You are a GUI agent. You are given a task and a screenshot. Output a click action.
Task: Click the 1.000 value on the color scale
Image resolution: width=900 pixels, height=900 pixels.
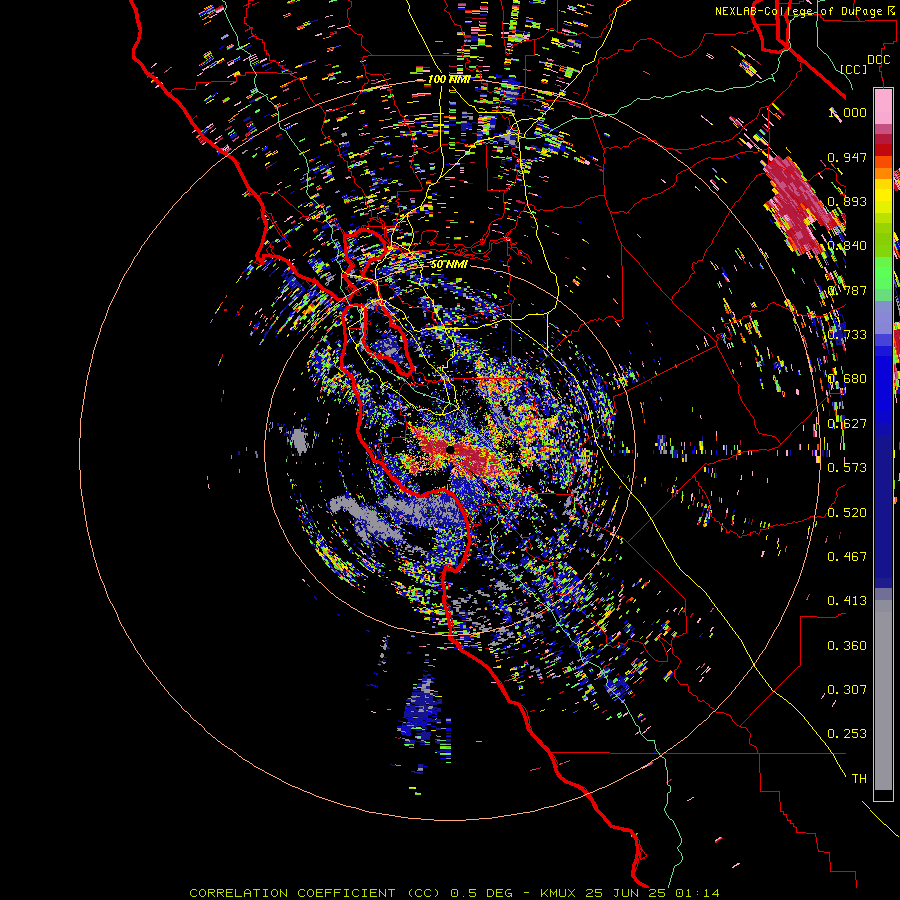(847, 112)
